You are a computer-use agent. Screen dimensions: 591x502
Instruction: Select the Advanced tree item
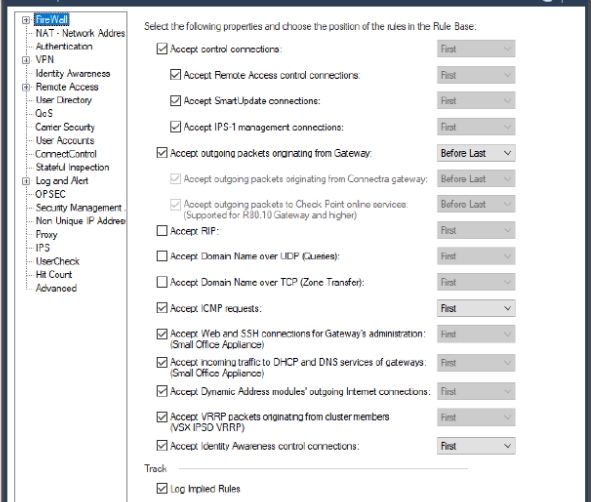click(56, 288)
